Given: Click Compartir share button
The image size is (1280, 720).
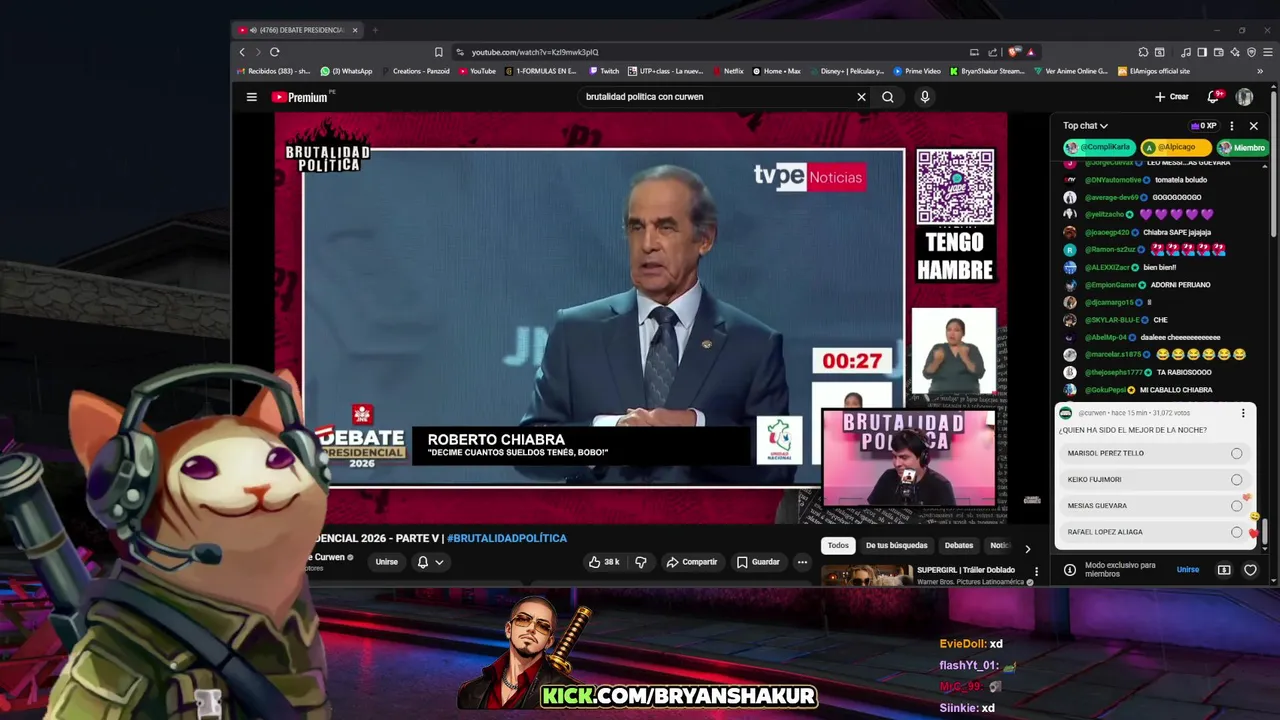Looking at the screenshot, I should pos(692,562).
